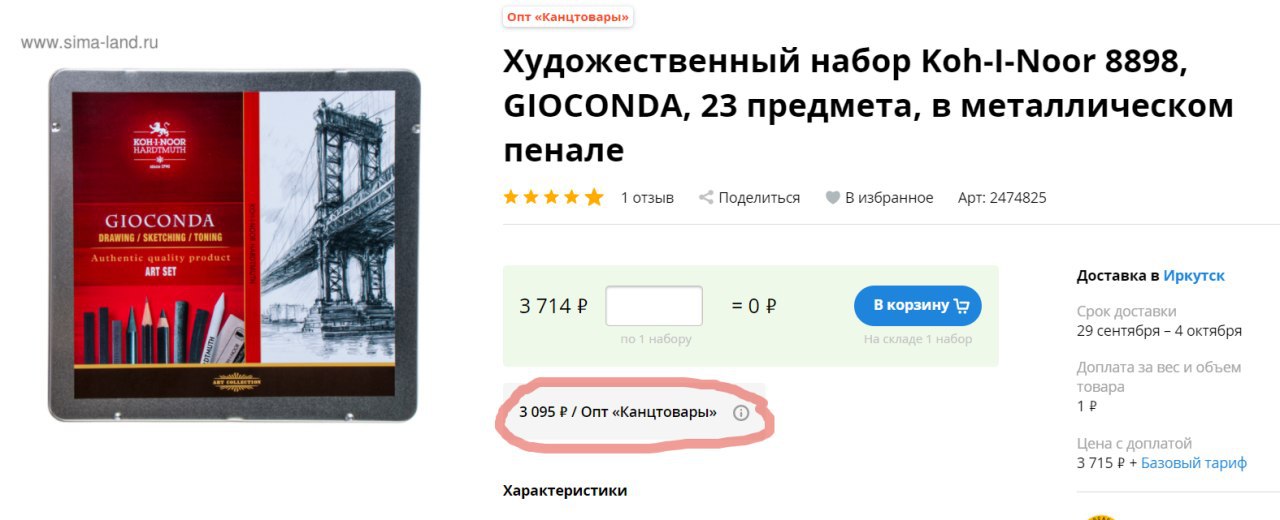Select the third rating star

pyautogui.click(x=552, y=197)
